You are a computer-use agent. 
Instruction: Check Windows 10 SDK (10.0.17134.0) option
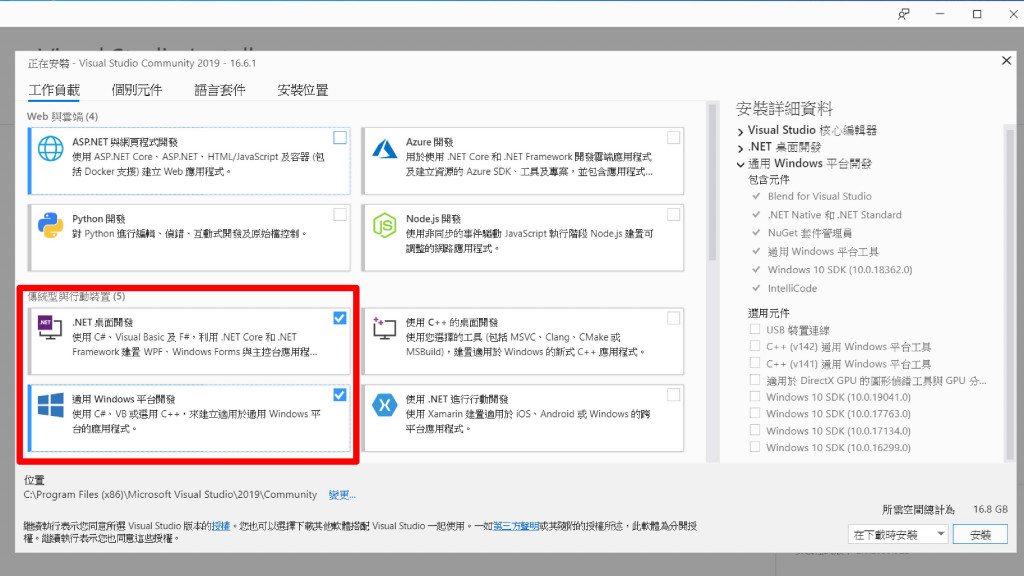pyautogui.click(x=755, y=430)
